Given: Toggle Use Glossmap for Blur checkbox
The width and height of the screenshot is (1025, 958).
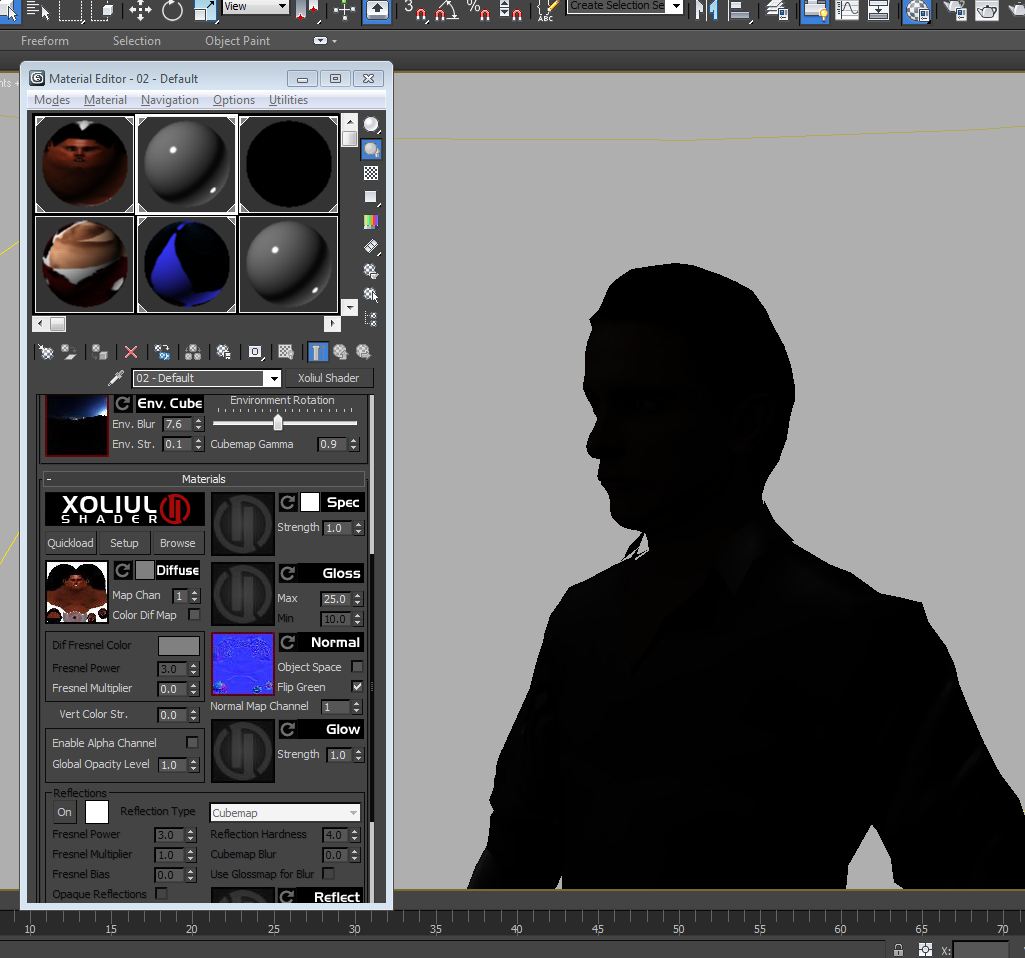Looking at the screenshot, I should click(x=329, y=874).
